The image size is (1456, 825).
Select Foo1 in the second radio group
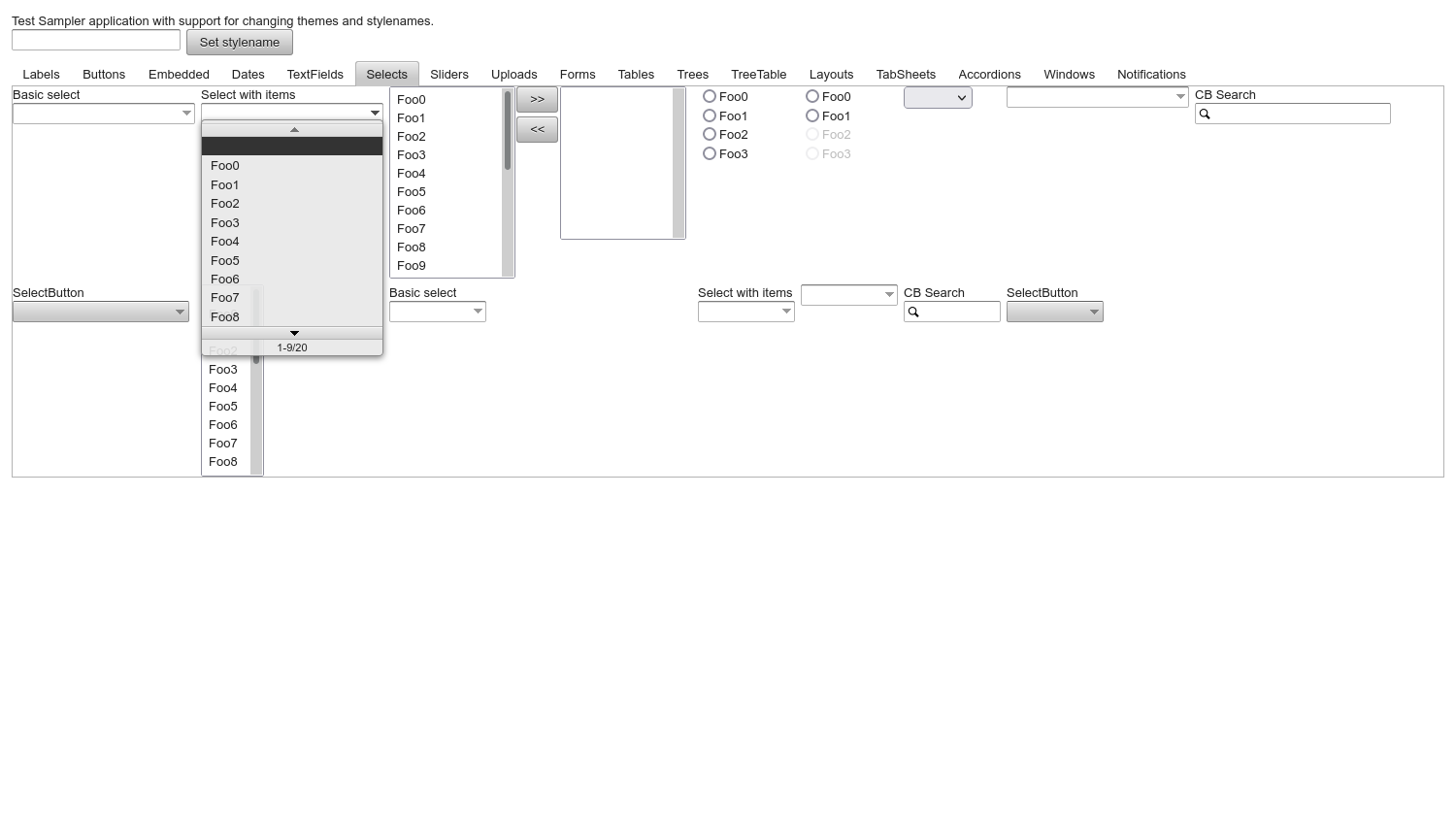[812, 115]
